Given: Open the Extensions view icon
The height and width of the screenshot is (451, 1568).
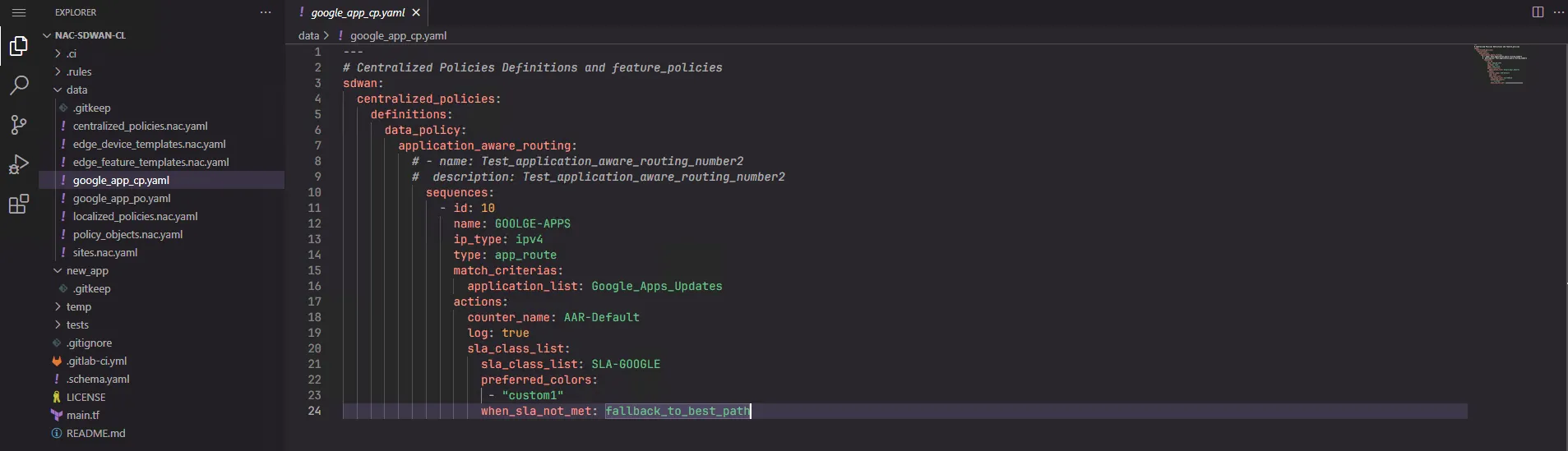Looking at the screenshot, I should click(x=19, y=205).
